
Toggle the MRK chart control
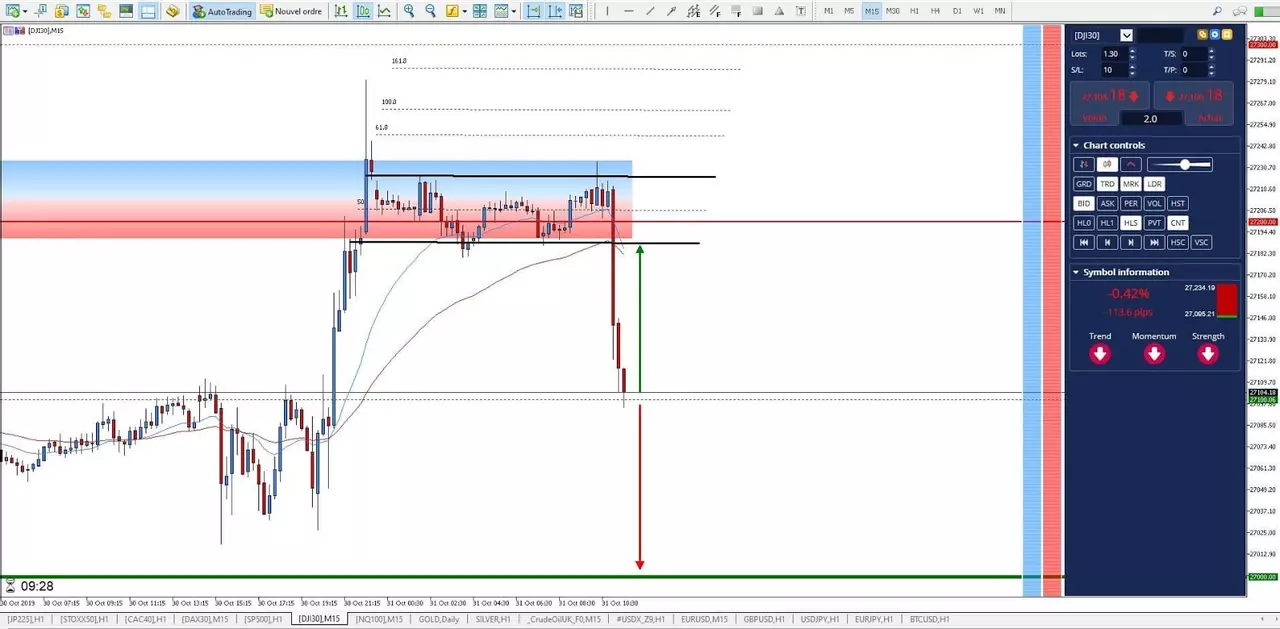click(1130, 184)
